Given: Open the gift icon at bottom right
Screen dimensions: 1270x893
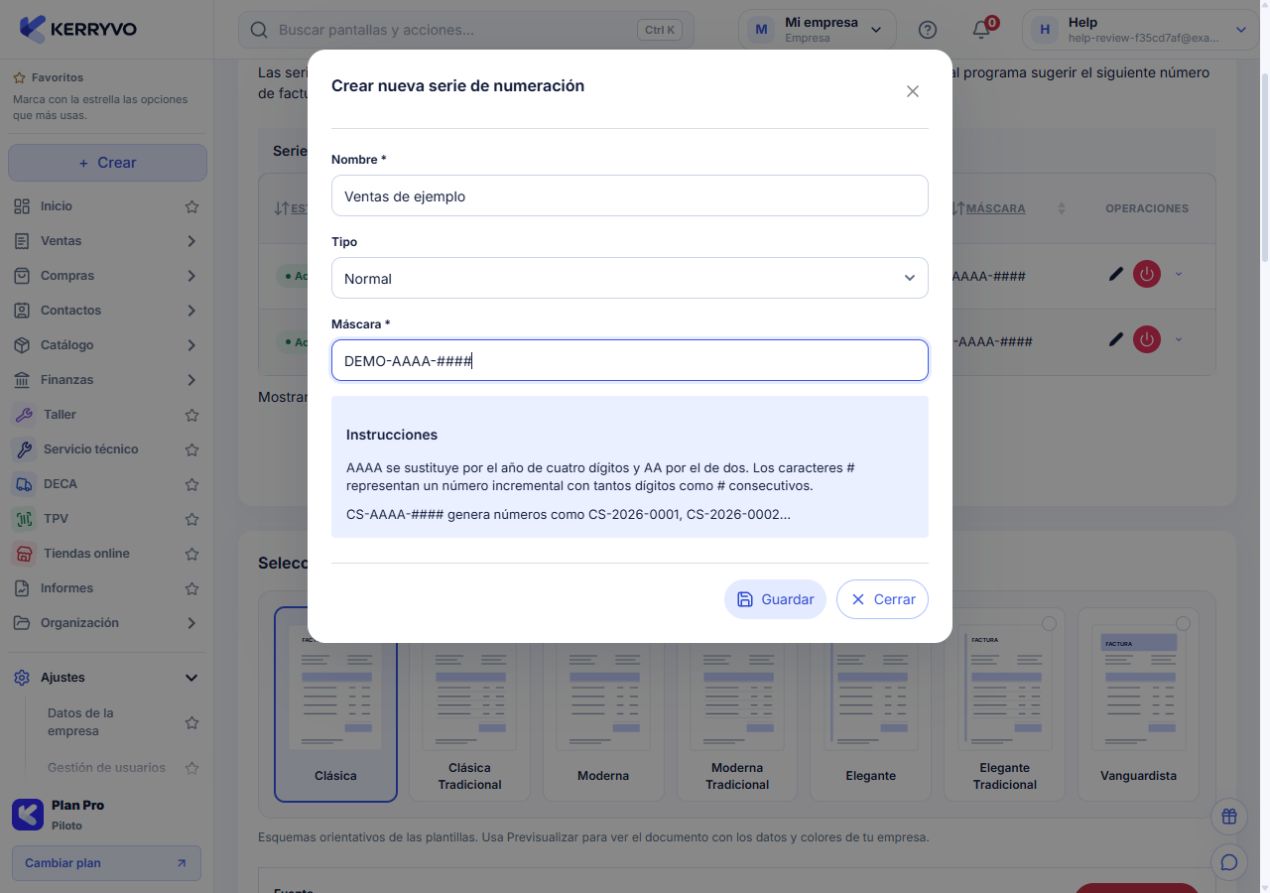Looking at the screenshot, I should (x=1229, y=816).
